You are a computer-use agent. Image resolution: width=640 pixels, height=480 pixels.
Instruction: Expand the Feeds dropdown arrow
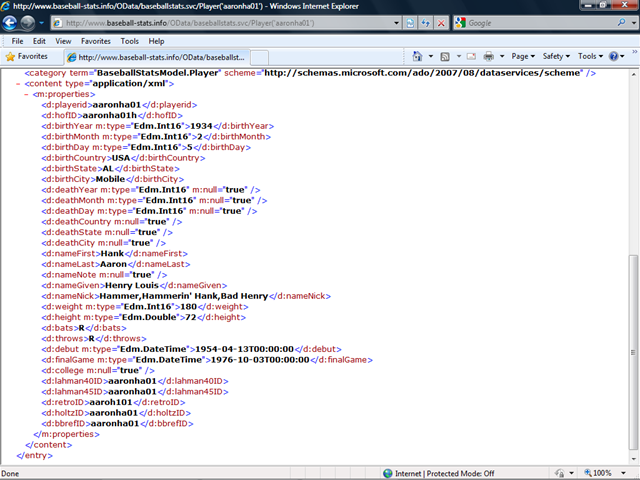click(458, 56)
